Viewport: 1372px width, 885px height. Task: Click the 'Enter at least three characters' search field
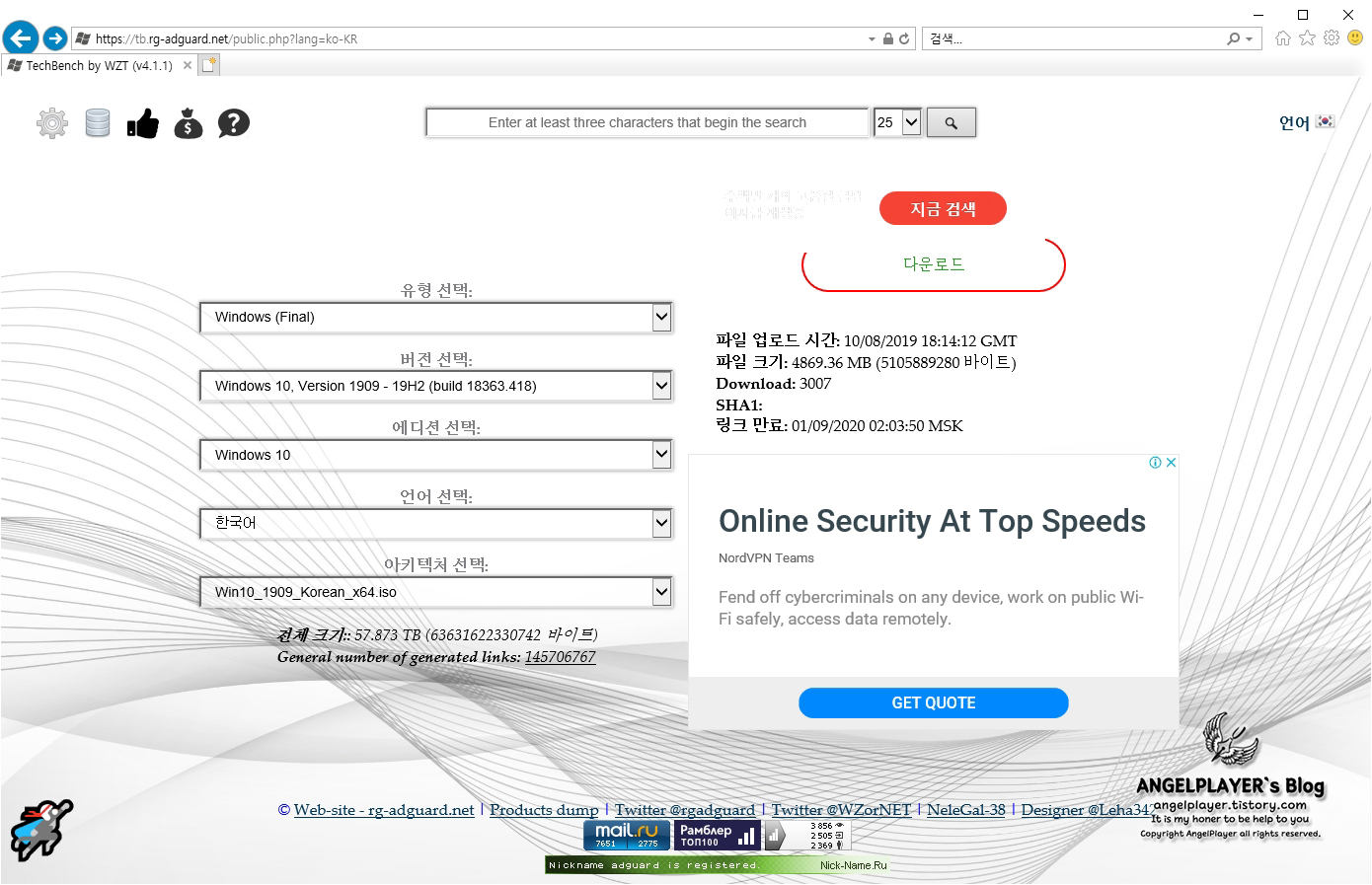pyautogui.click(x=648, y=122)
